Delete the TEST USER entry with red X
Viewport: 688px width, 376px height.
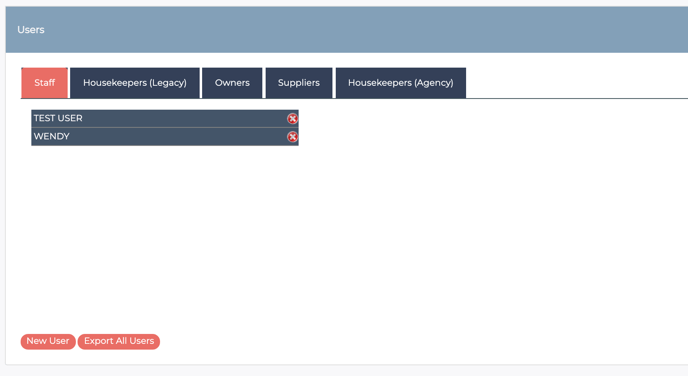pyautogui.click(x=292, y=118)
